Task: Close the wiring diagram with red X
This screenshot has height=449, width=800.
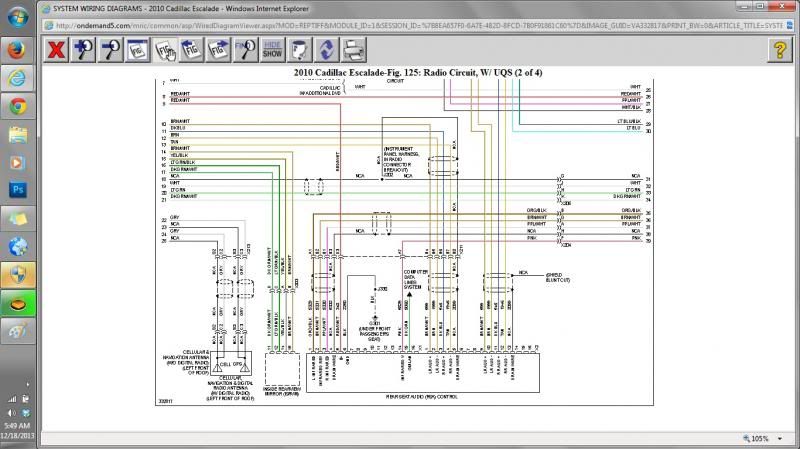Action: (56, 50)
